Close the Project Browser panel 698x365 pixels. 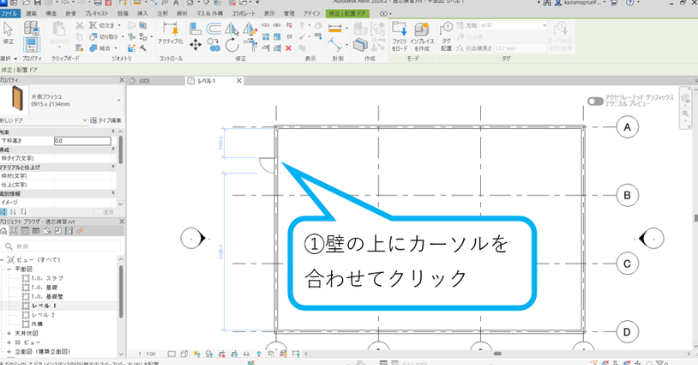(x=122, y=221)
